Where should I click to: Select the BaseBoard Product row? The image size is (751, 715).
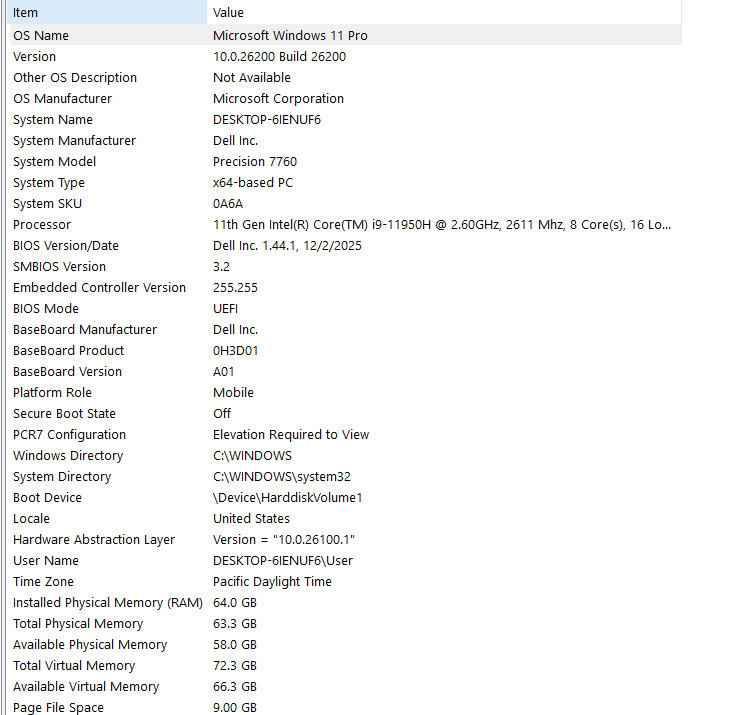pyautogui.click(x=346, y=351)
